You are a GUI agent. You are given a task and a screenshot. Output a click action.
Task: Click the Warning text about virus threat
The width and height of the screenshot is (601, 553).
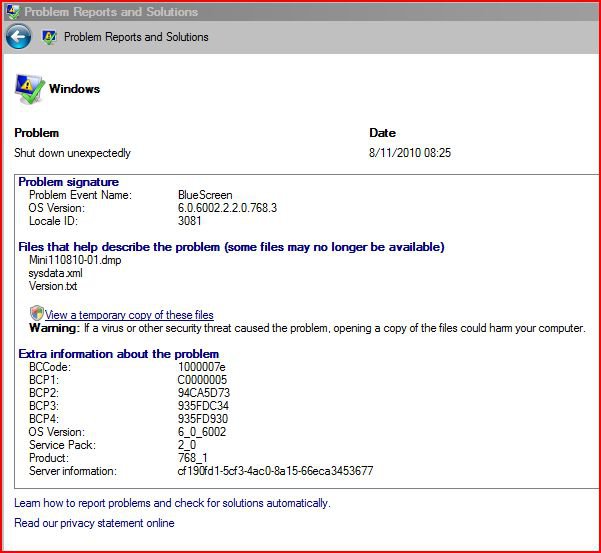(307, 328)
